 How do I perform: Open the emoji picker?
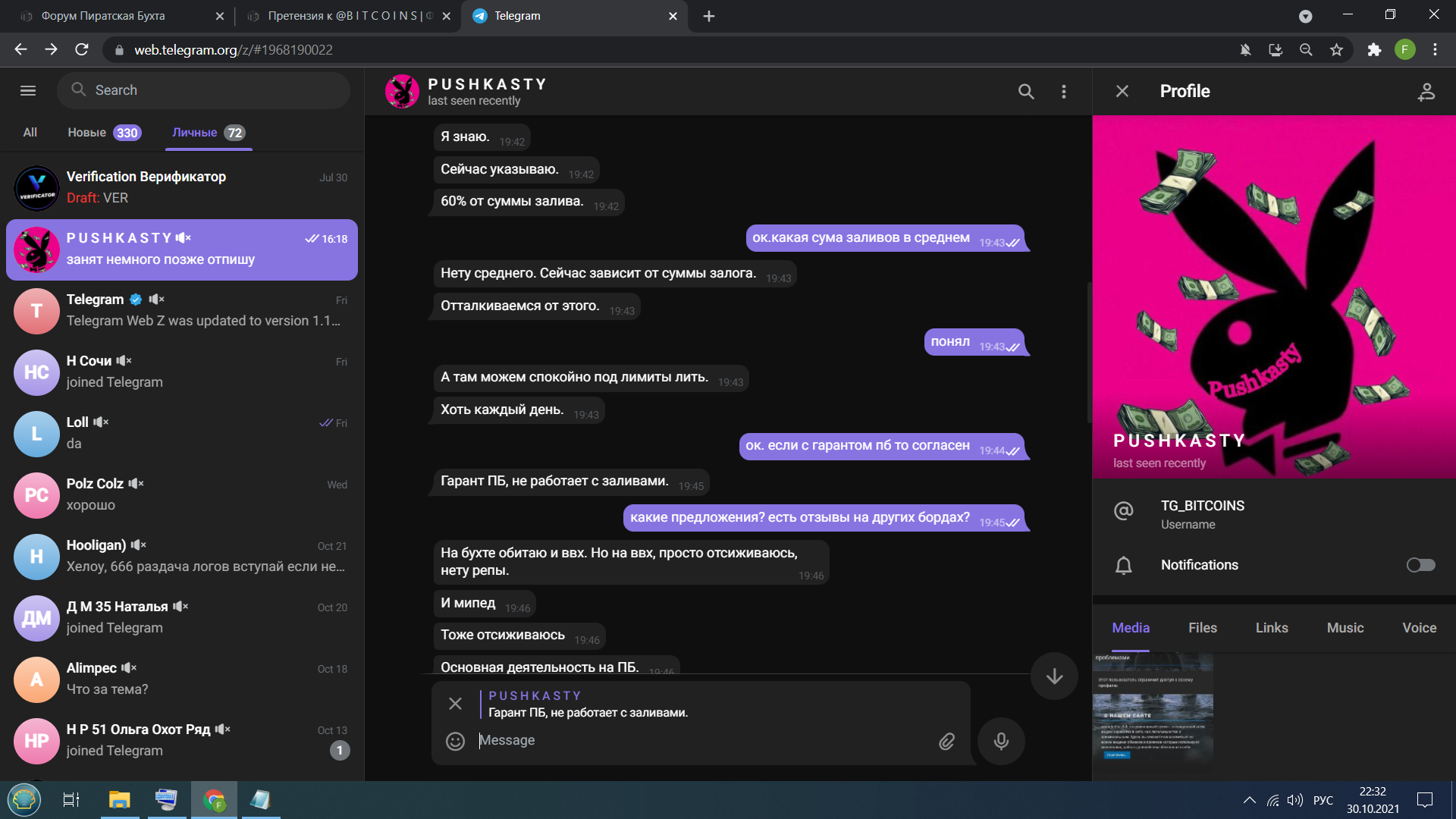pos(455,741)
